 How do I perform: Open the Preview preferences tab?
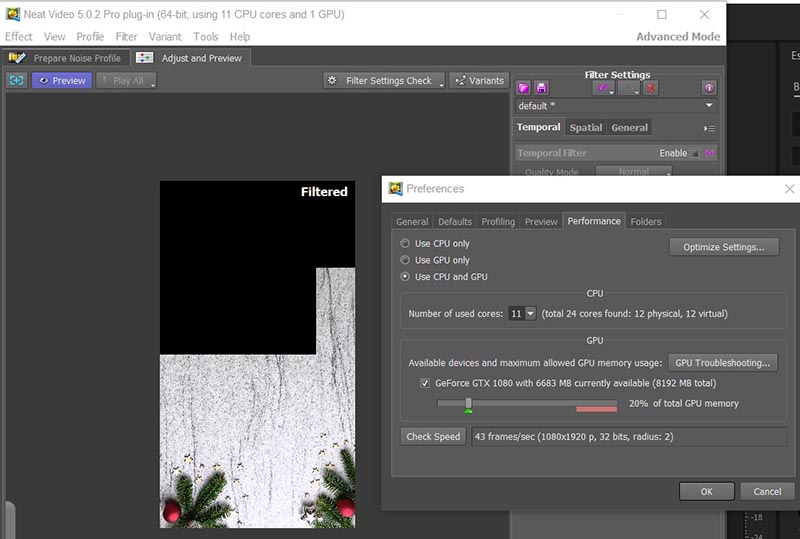click(x=541, y=222)
